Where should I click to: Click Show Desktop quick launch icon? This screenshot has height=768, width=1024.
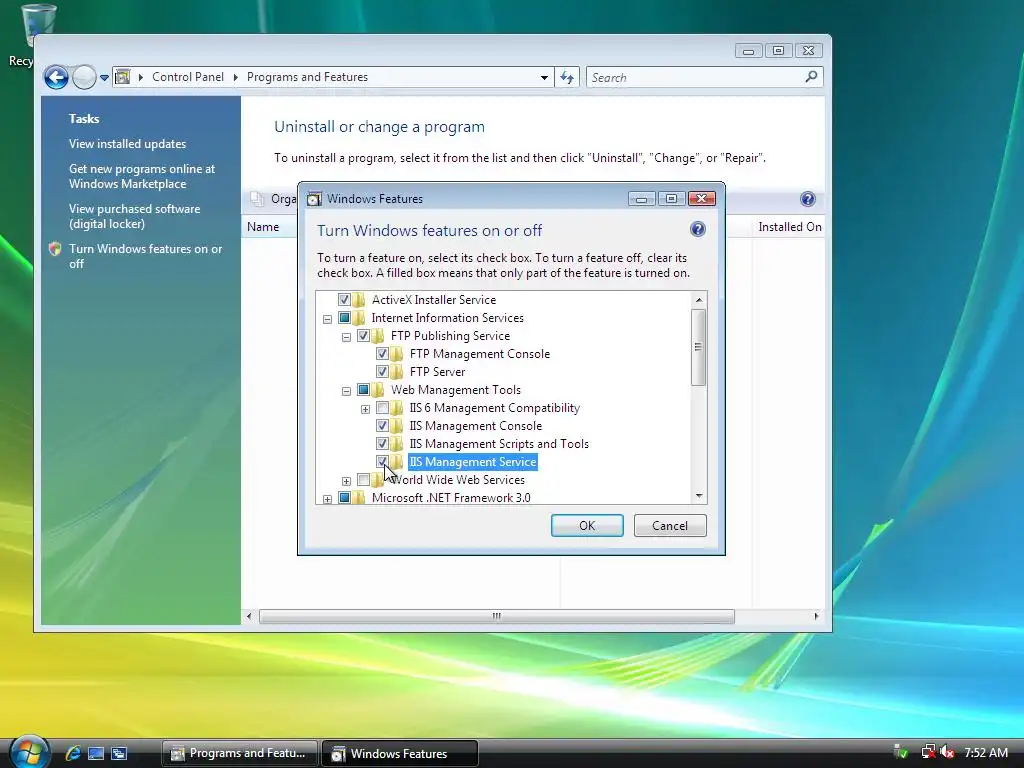click(96, 754)
